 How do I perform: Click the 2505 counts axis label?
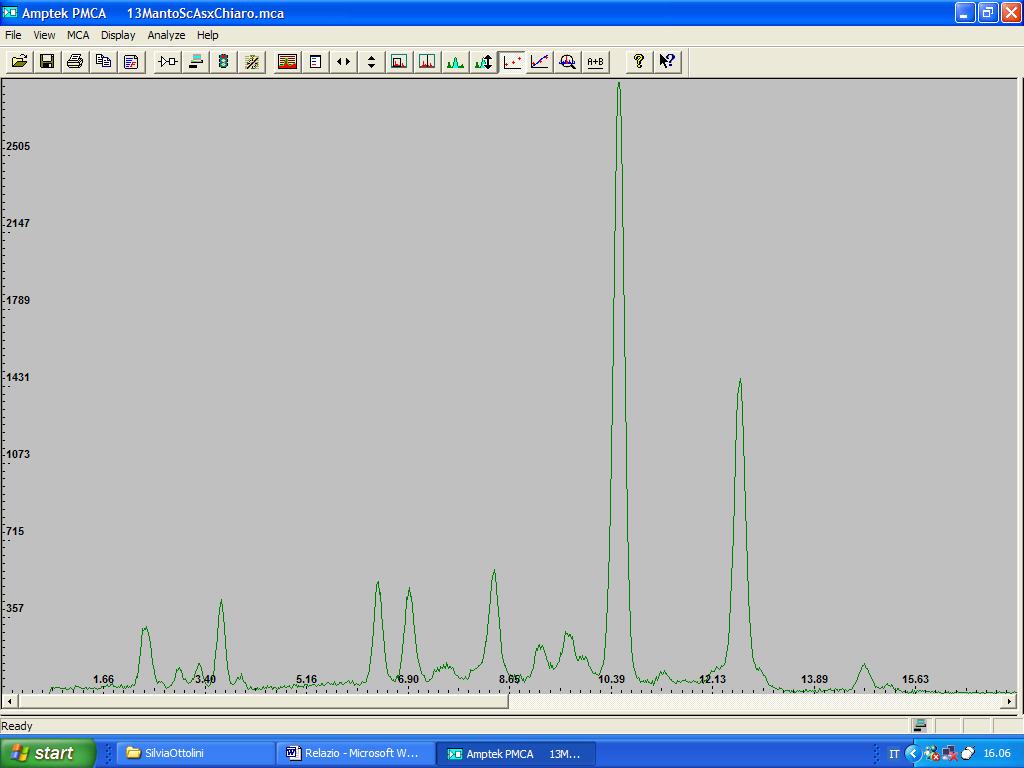pyautogui.click(x=18, y=146)
